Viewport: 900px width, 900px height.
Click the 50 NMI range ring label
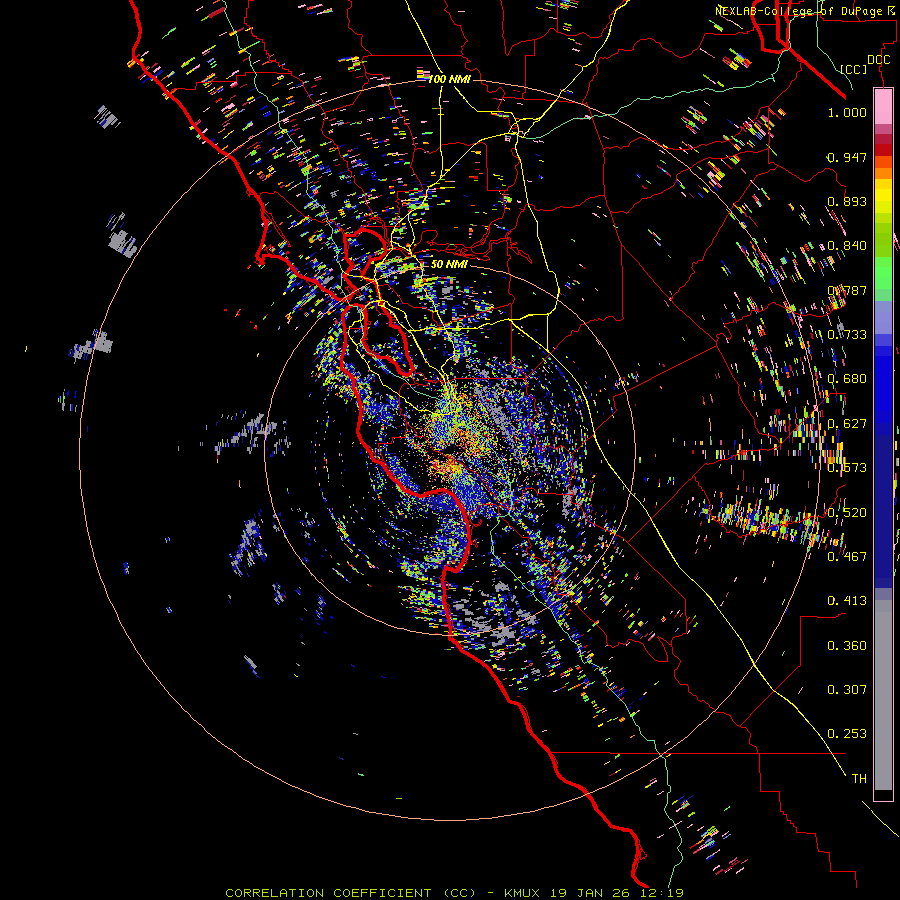click(x=449, y=264)
